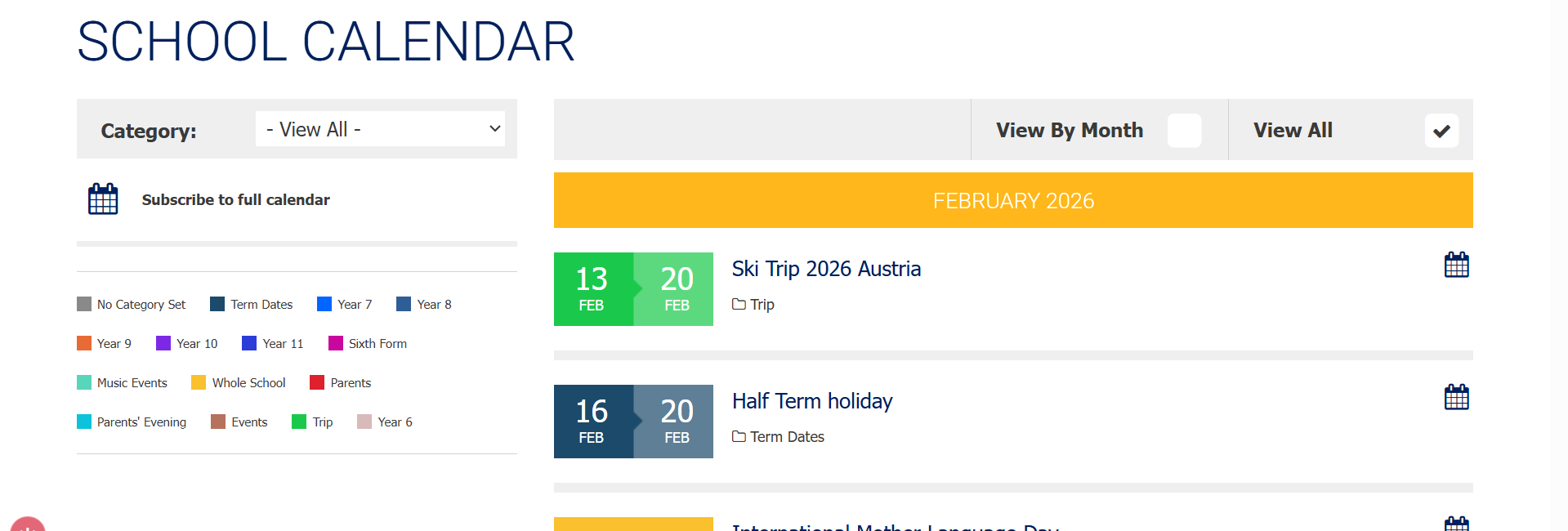Select the Term Dates colour swatch
This screenshot has width=1568, height=531.
coord(217,304)
